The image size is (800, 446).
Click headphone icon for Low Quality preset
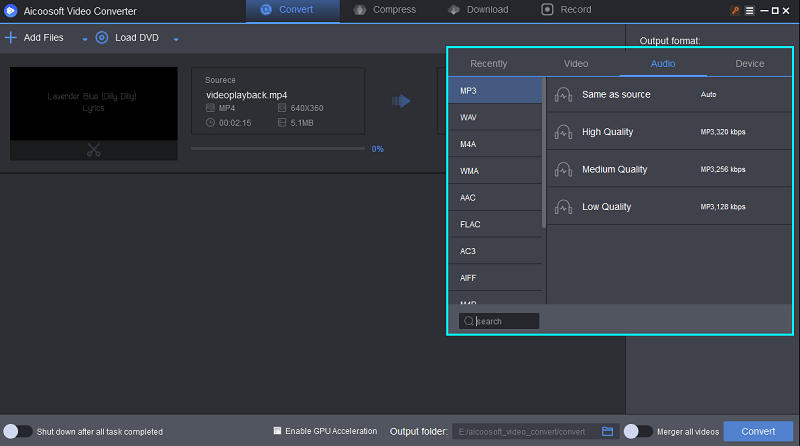click(x=563, y=207)
